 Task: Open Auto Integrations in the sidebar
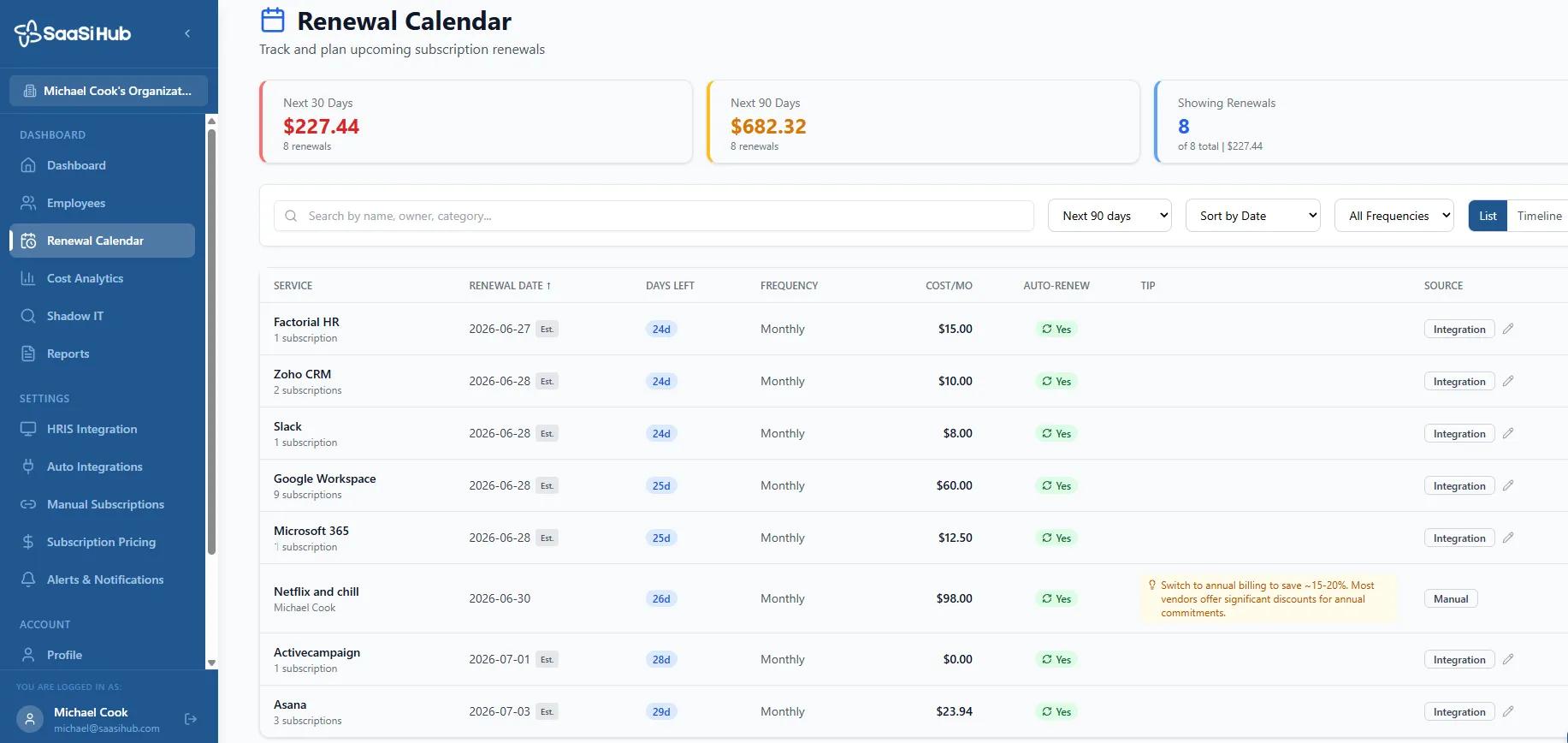[103, 467]
